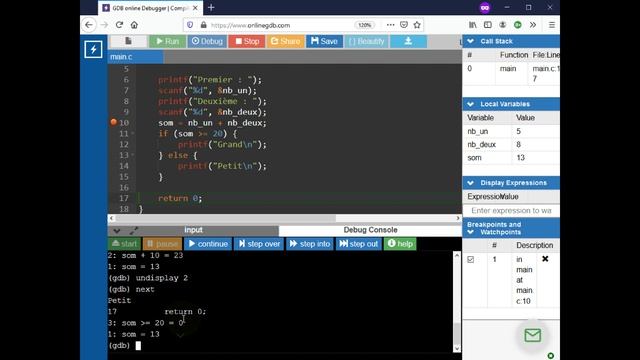Click the step out button
The width and height of the screenshot is (640, 360).
point(358,244)
